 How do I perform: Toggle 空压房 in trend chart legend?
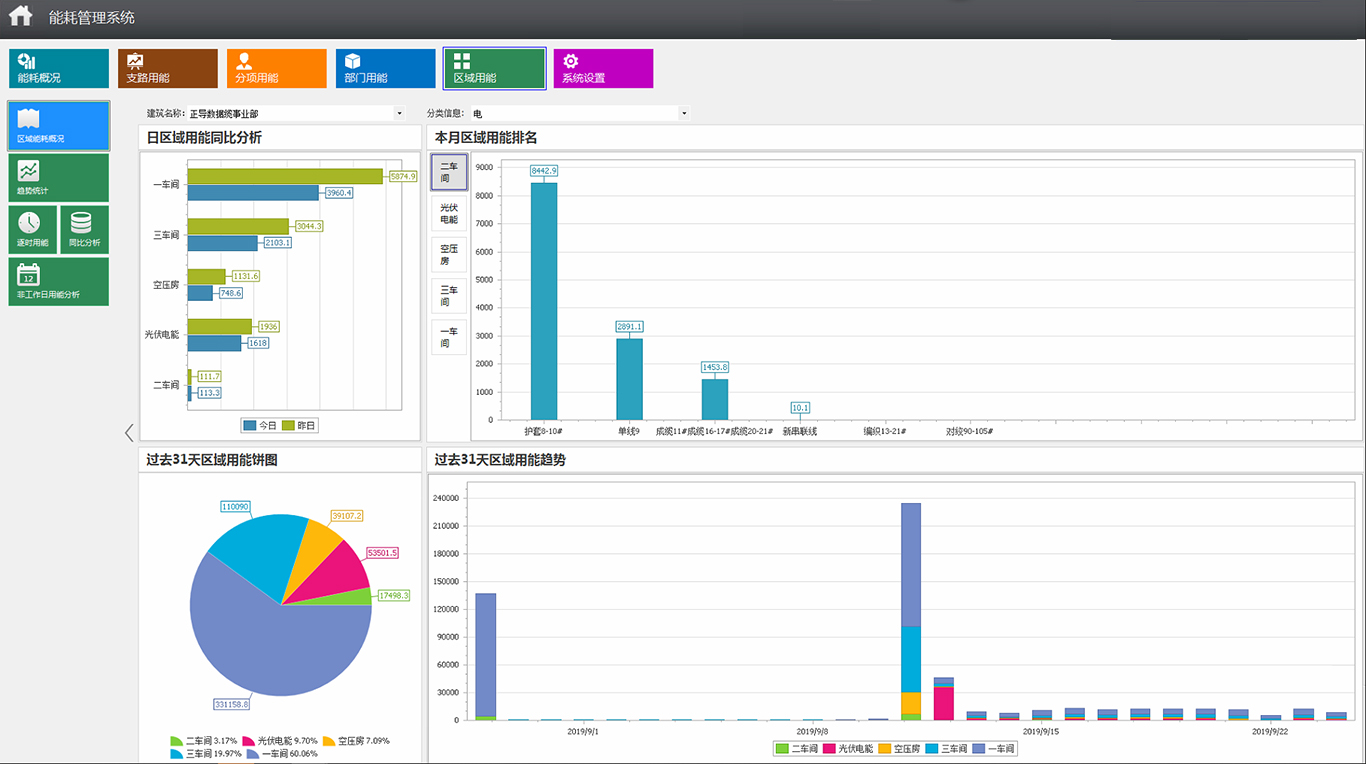[x=900, y=748]
